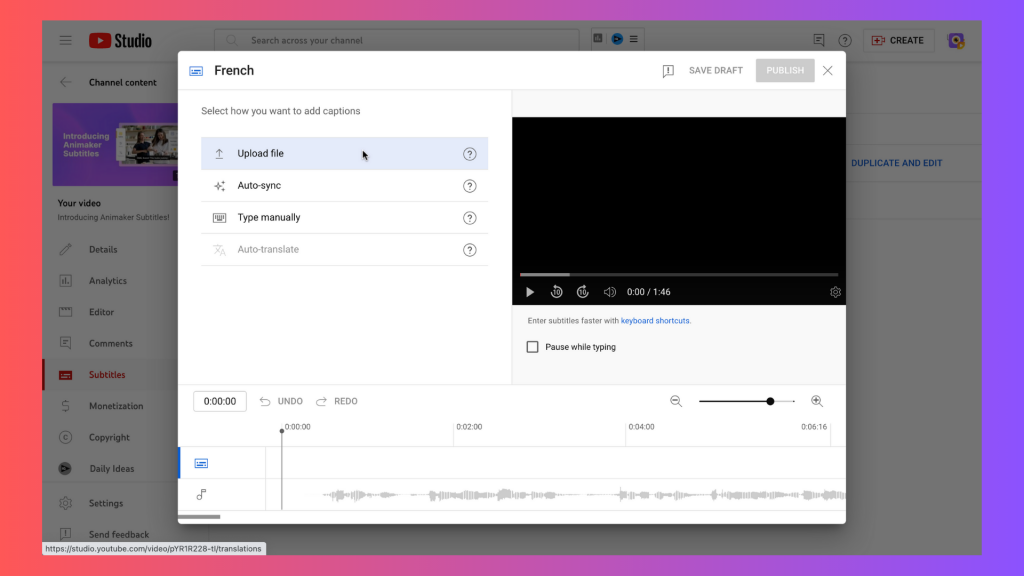
Task: Click the YouTube Studio logo
Action: pos(120,40)
